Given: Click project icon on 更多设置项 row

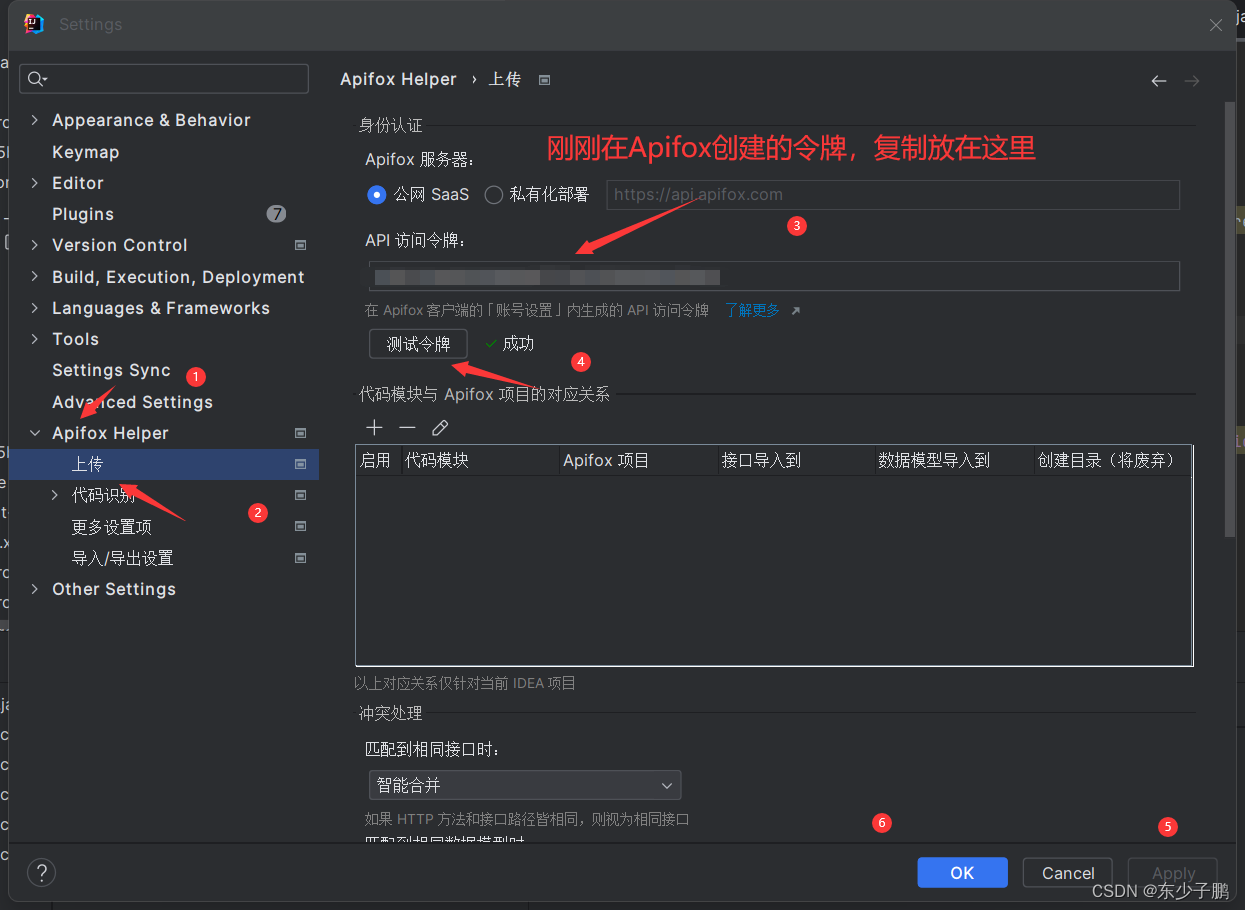Looking at the screenshot, I should pyautogui.click(x=300, y=526).
